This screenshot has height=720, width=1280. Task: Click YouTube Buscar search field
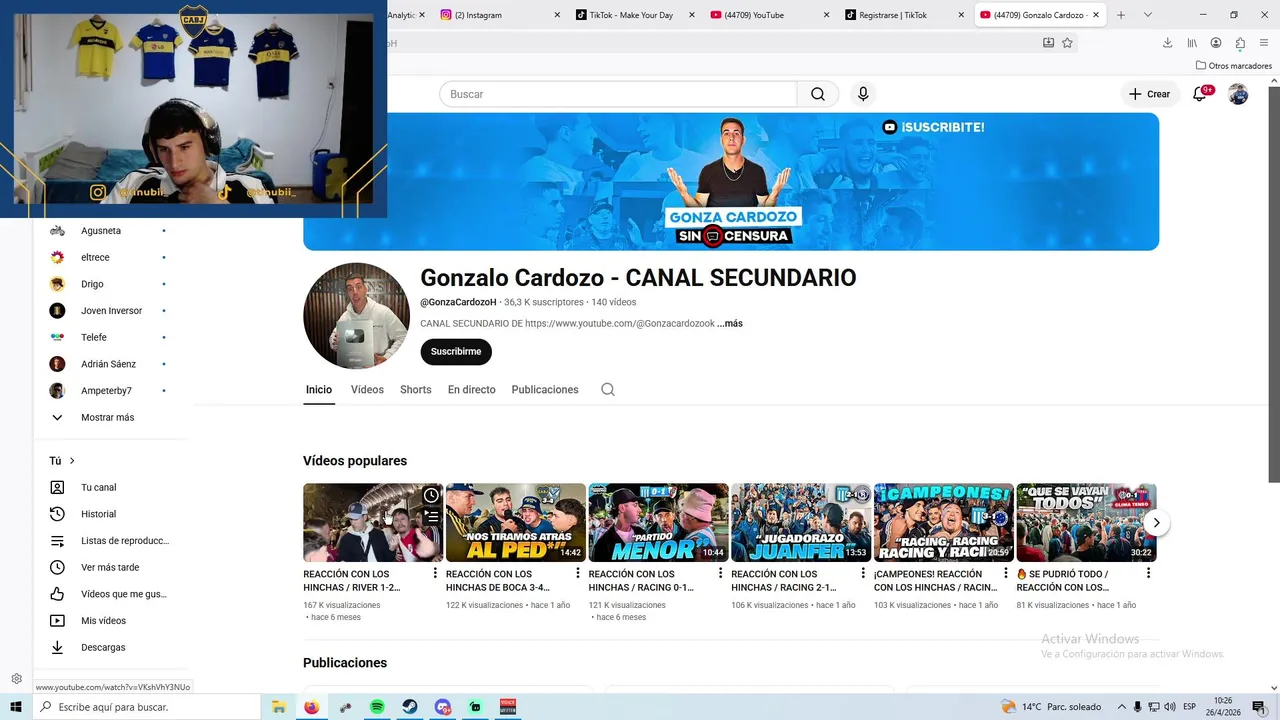618,94
